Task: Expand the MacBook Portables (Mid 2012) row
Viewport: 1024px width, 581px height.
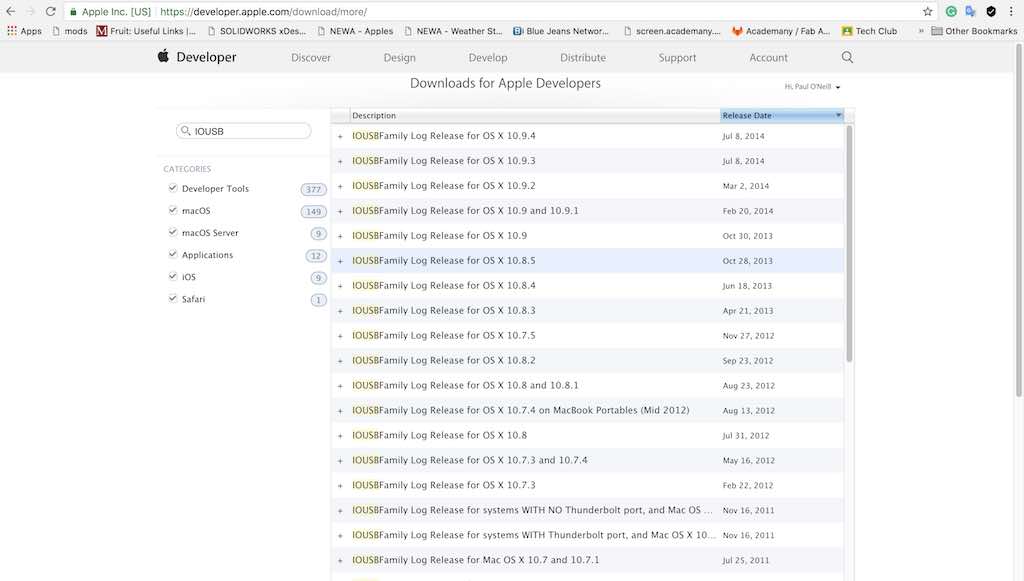Action: 340,411
